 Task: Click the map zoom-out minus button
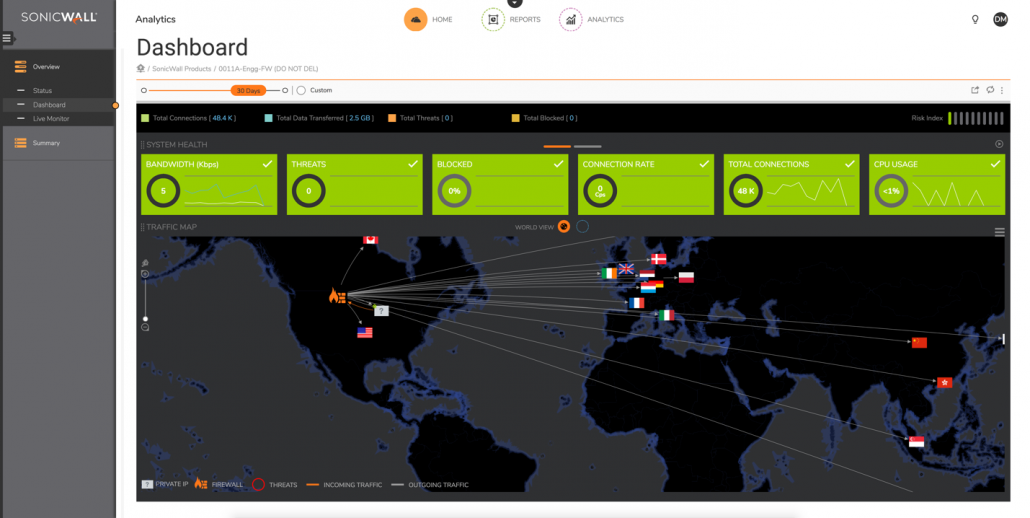coord(145,327)
